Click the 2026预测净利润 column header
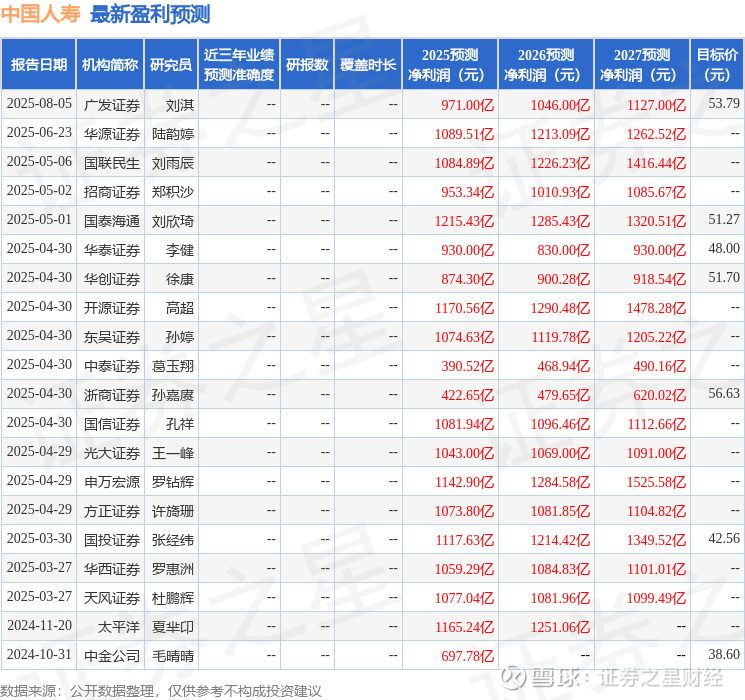The width and height of the screenshot is (745, 700). (x=546, y=65)
